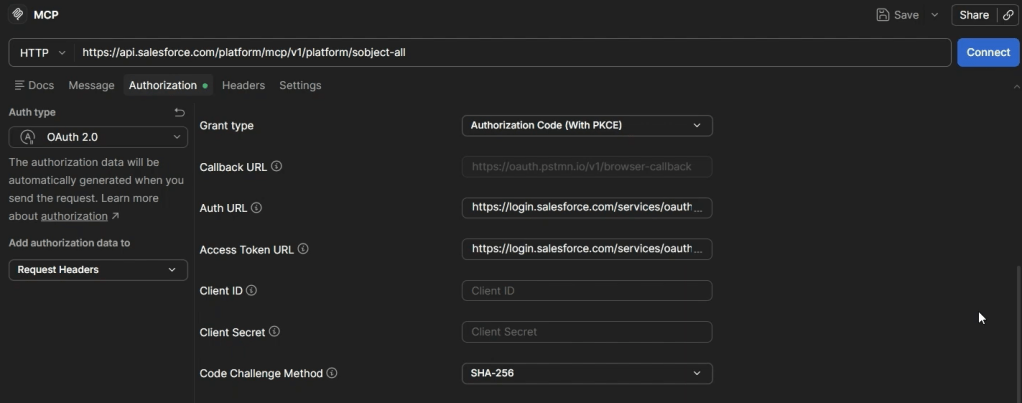Click the Save floppy disk icon
This screenshot has width=1022, height=403.
point(883,15)
